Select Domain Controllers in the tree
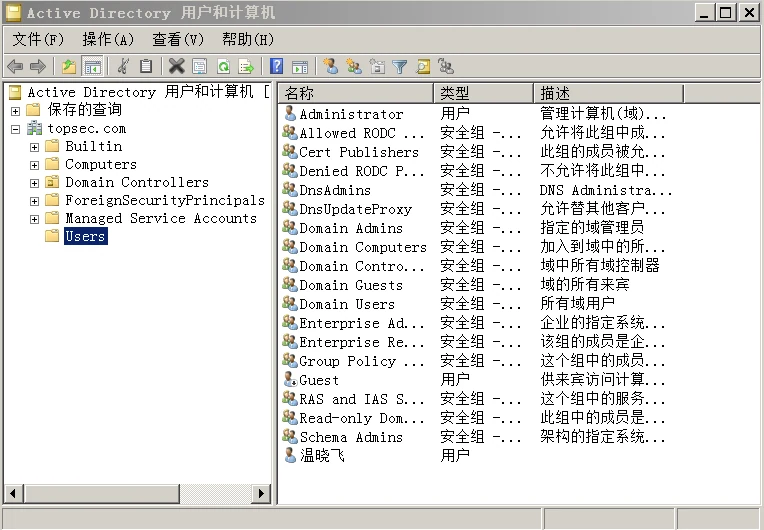The image size is (764, 530). tap(137, 182)
